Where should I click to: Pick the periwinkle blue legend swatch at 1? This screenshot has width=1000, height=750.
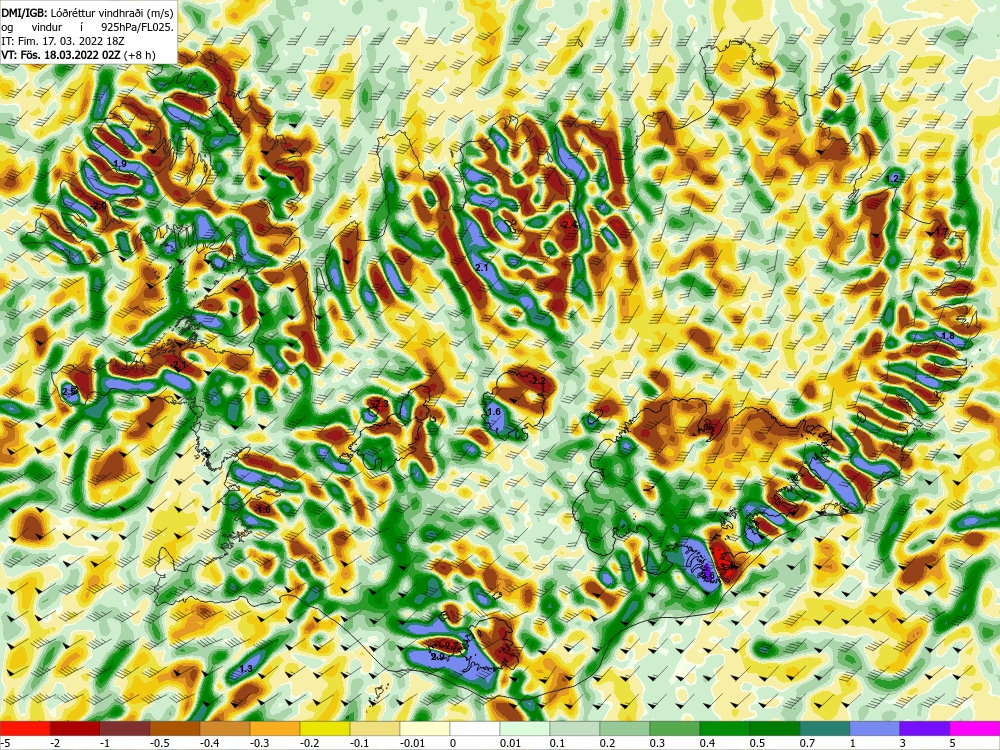[x=875, y=728]
